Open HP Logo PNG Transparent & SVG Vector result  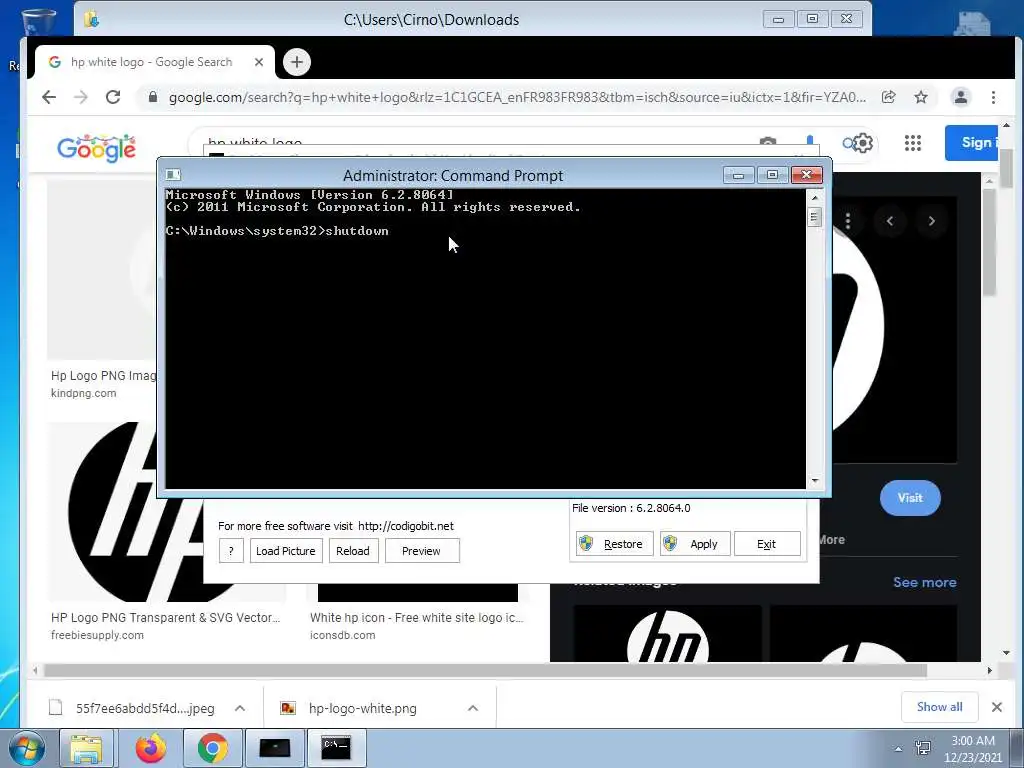point(165,618)
